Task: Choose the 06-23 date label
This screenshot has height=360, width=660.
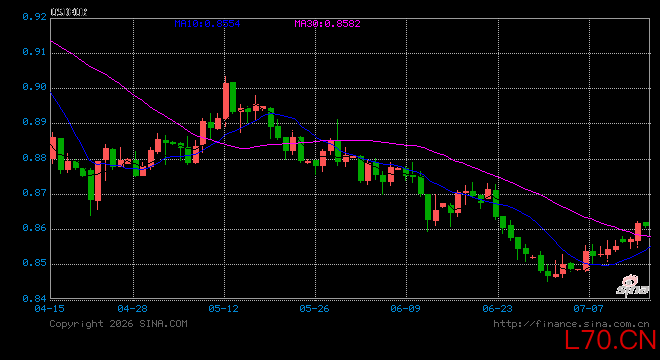Action: tap(498, 309)
